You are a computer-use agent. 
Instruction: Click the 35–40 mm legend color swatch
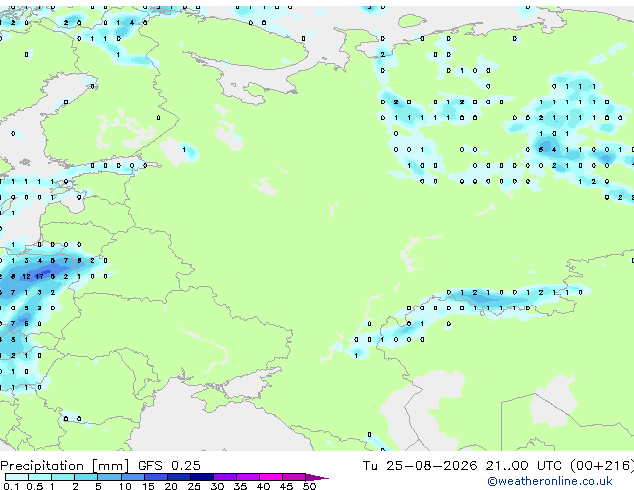point(247,477)
